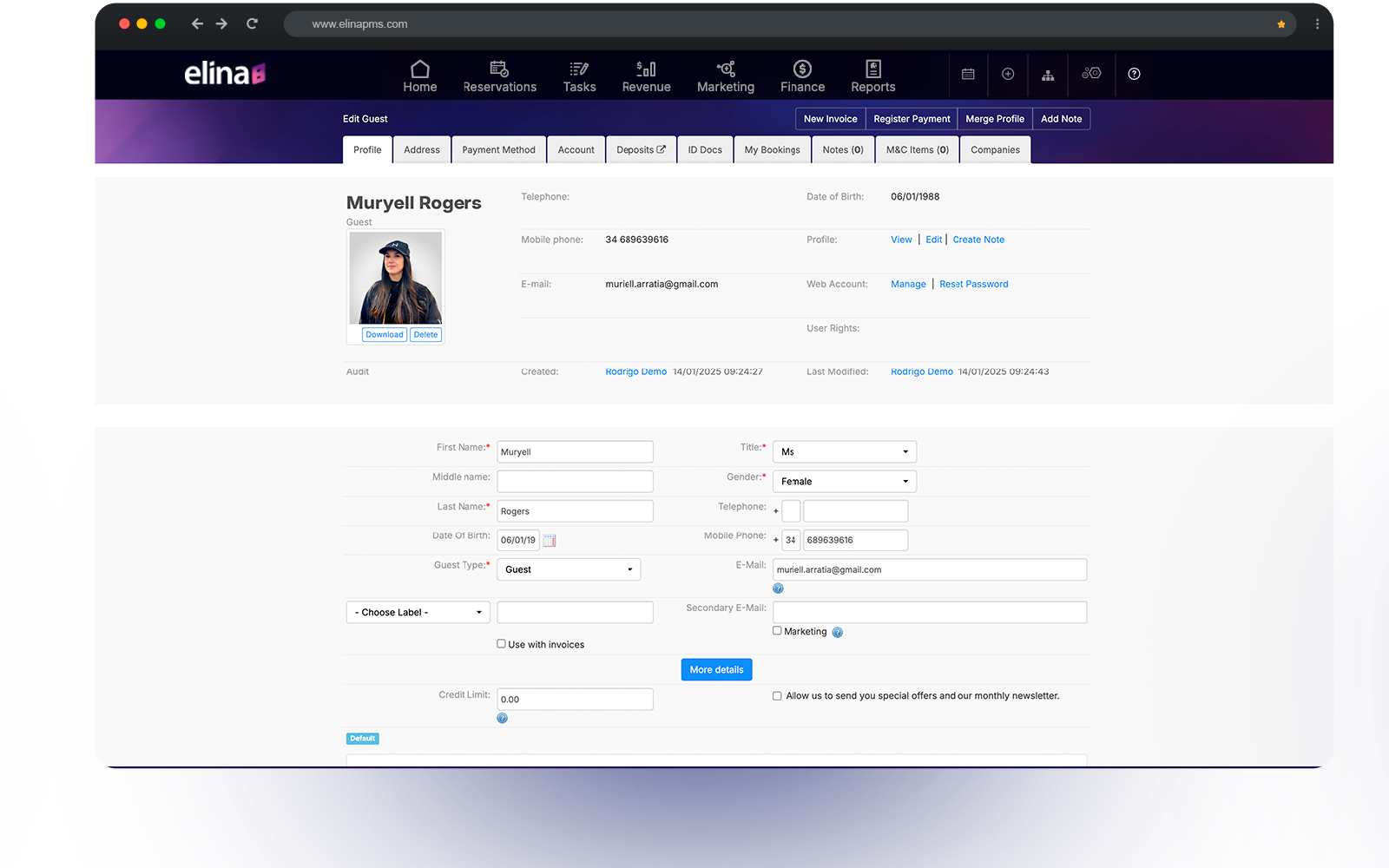
Task: Click the Edit profile link
Action: click(934, 240)
